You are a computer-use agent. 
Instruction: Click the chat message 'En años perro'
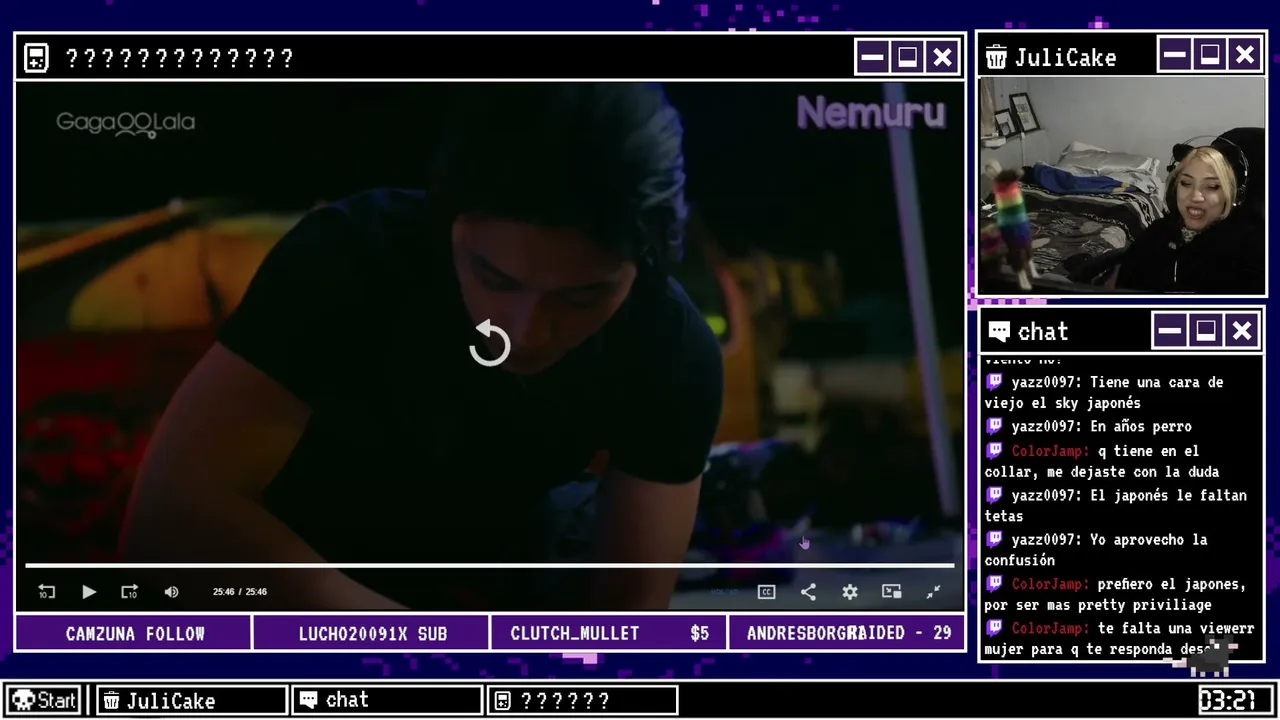tap(1141, 427)
